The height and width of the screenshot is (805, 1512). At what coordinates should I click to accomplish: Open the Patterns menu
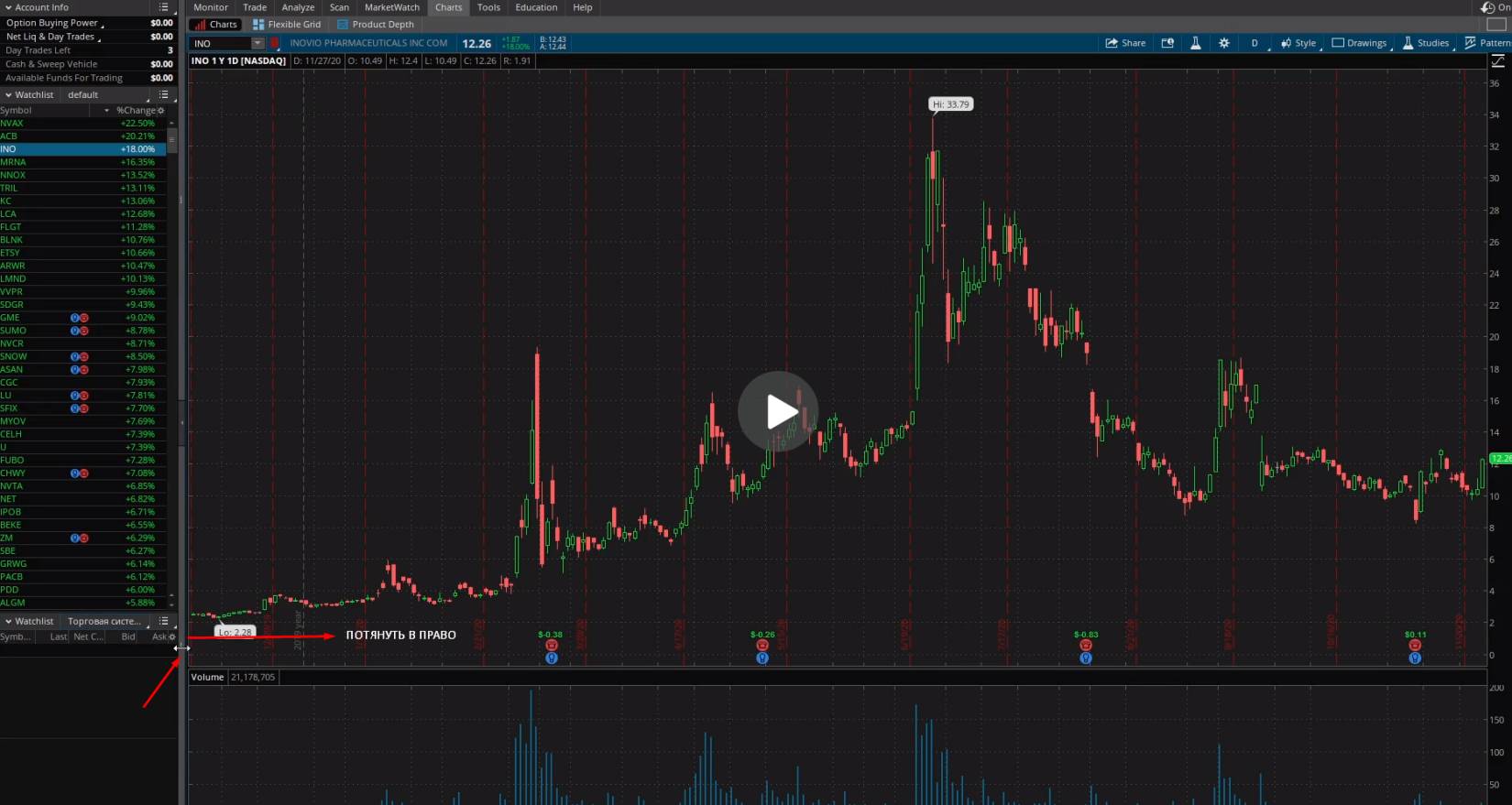1487,43
